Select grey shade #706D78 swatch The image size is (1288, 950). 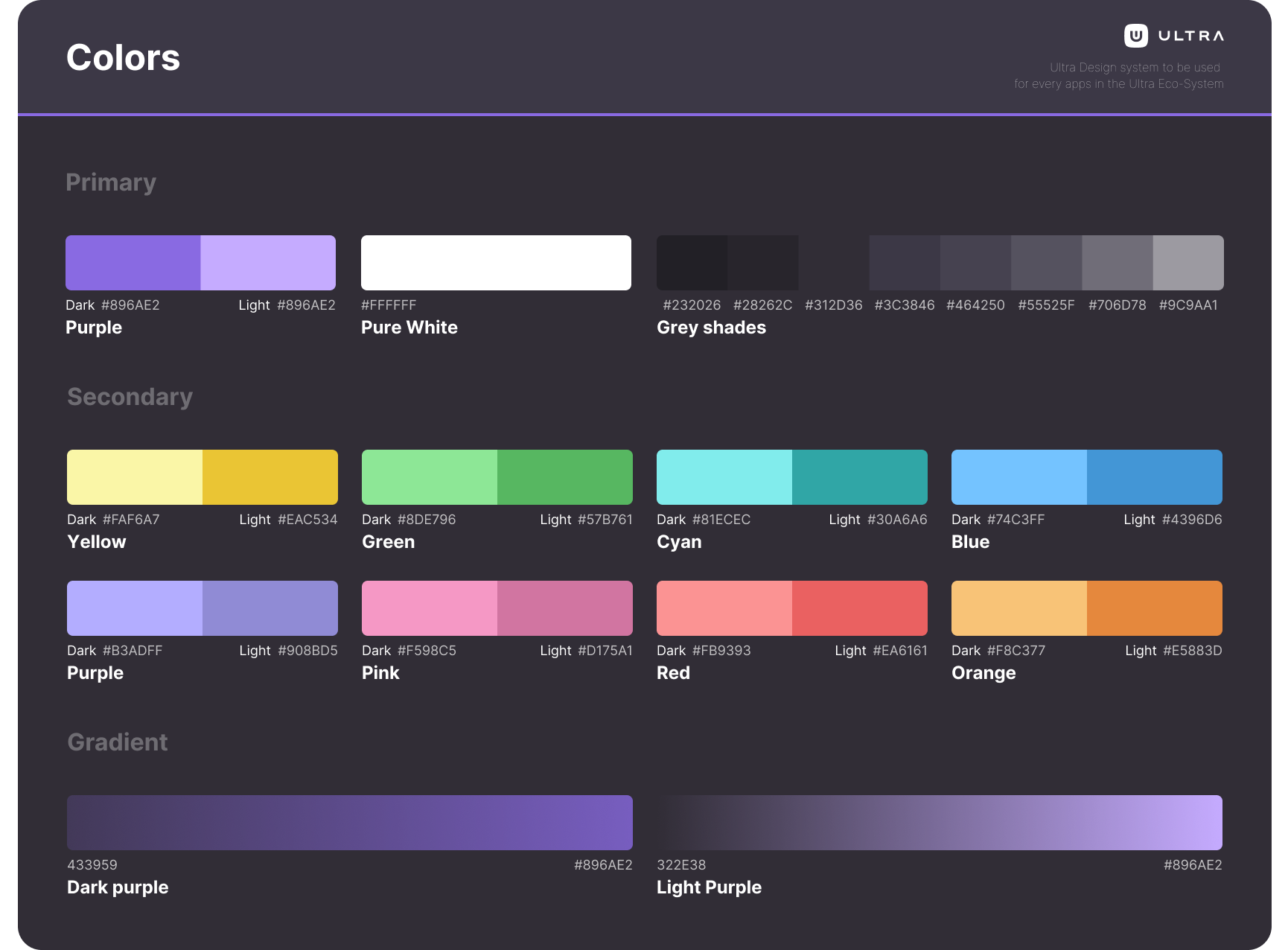[1118, 263]
